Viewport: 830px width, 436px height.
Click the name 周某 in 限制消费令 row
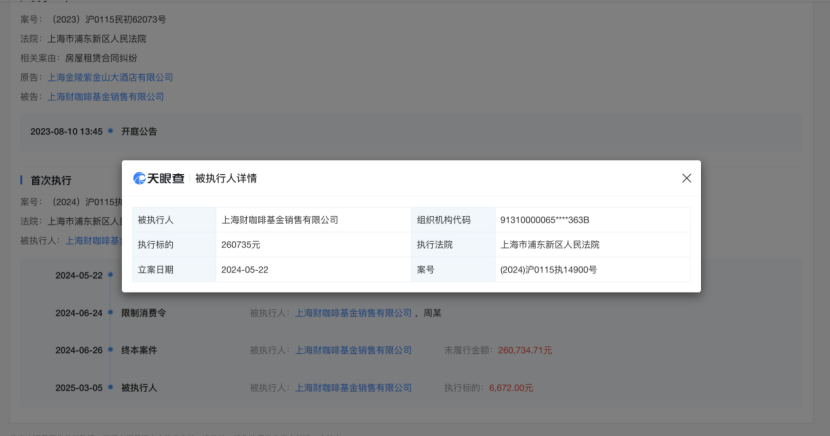pos(432,313)
